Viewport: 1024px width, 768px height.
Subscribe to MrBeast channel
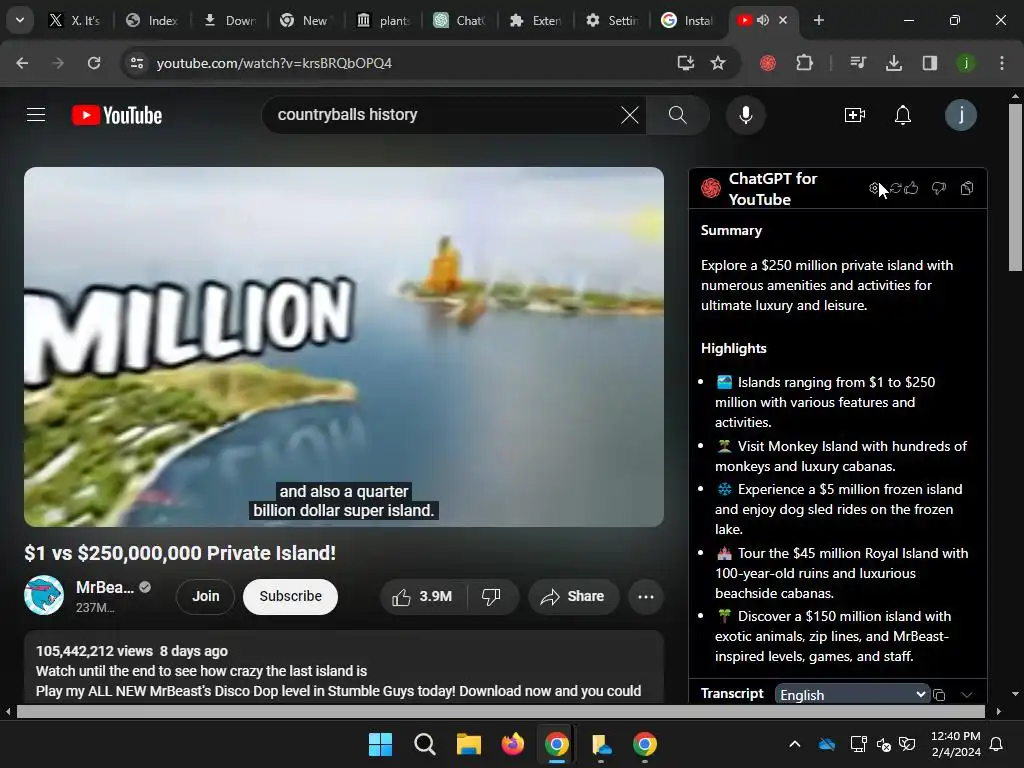(x=290, y=596)
